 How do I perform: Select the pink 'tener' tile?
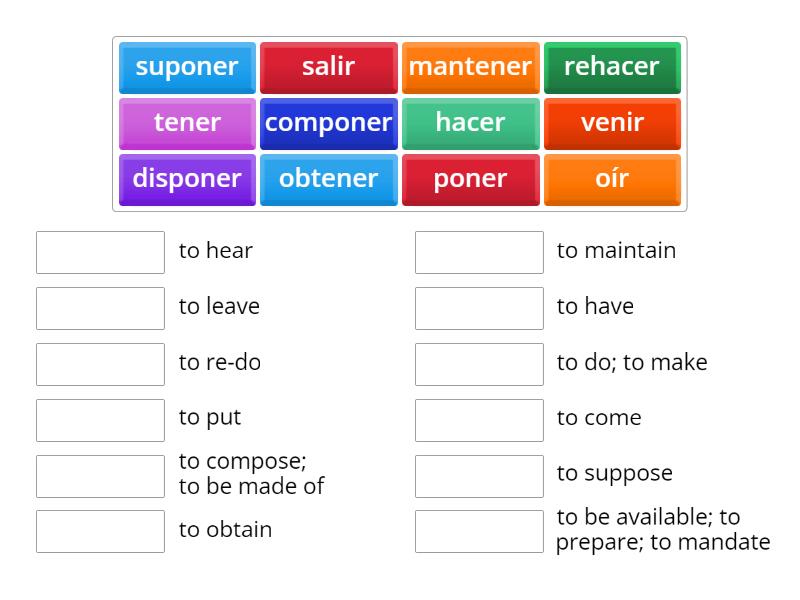click(x=187, y=123)
